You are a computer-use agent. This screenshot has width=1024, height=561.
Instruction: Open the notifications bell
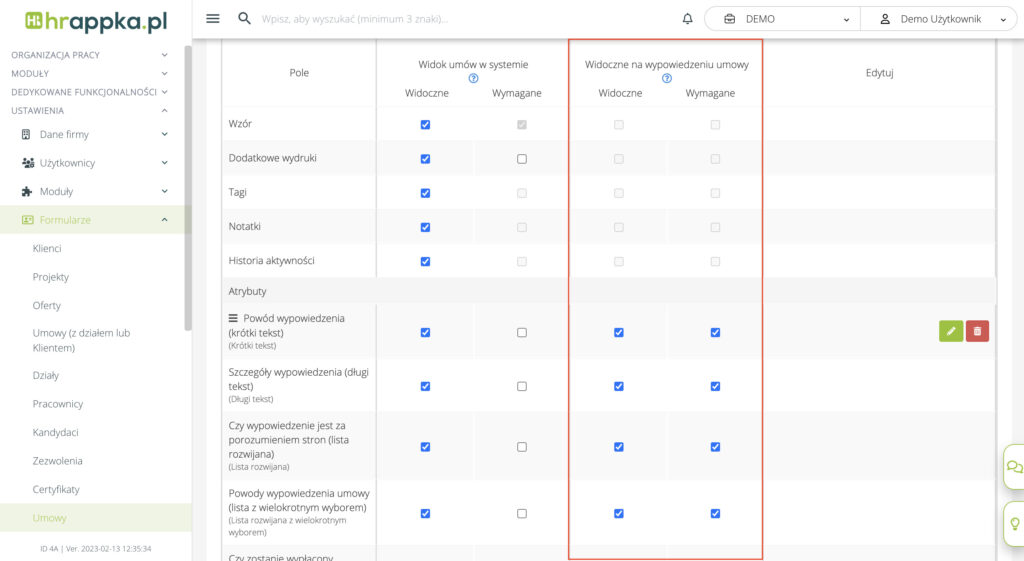(x=687, y=19)
